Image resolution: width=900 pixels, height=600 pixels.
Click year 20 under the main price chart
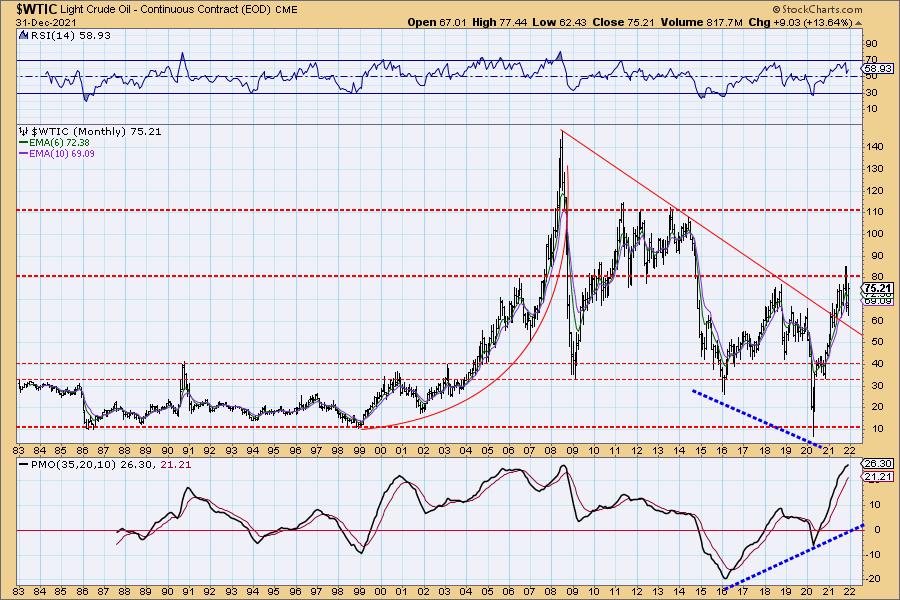tap(807, 451)
